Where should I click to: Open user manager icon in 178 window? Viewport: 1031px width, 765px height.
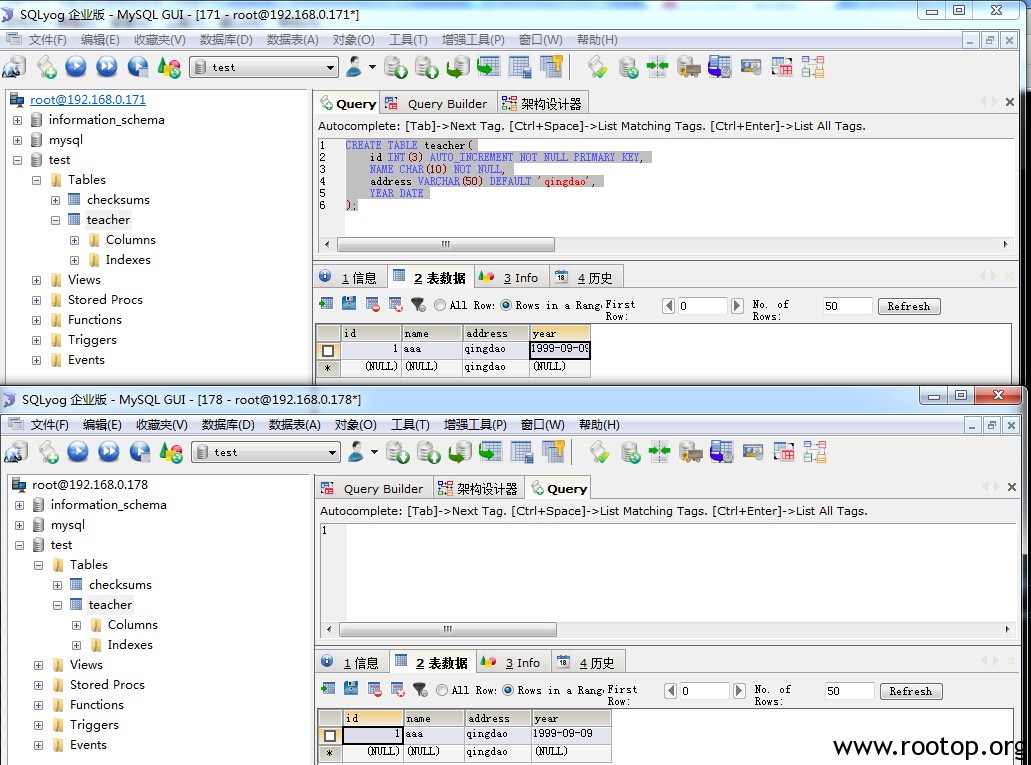click(x=356, y=451)
